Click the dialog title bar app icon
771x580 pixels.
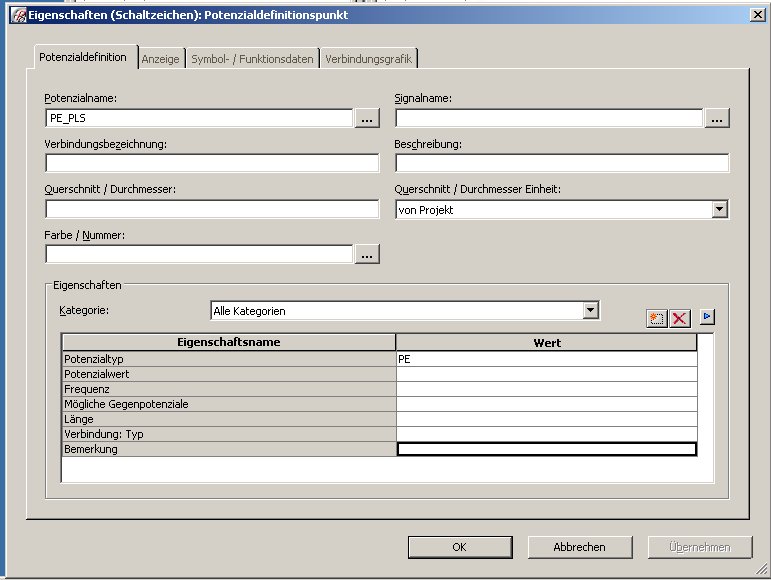[x=17, y=14]
